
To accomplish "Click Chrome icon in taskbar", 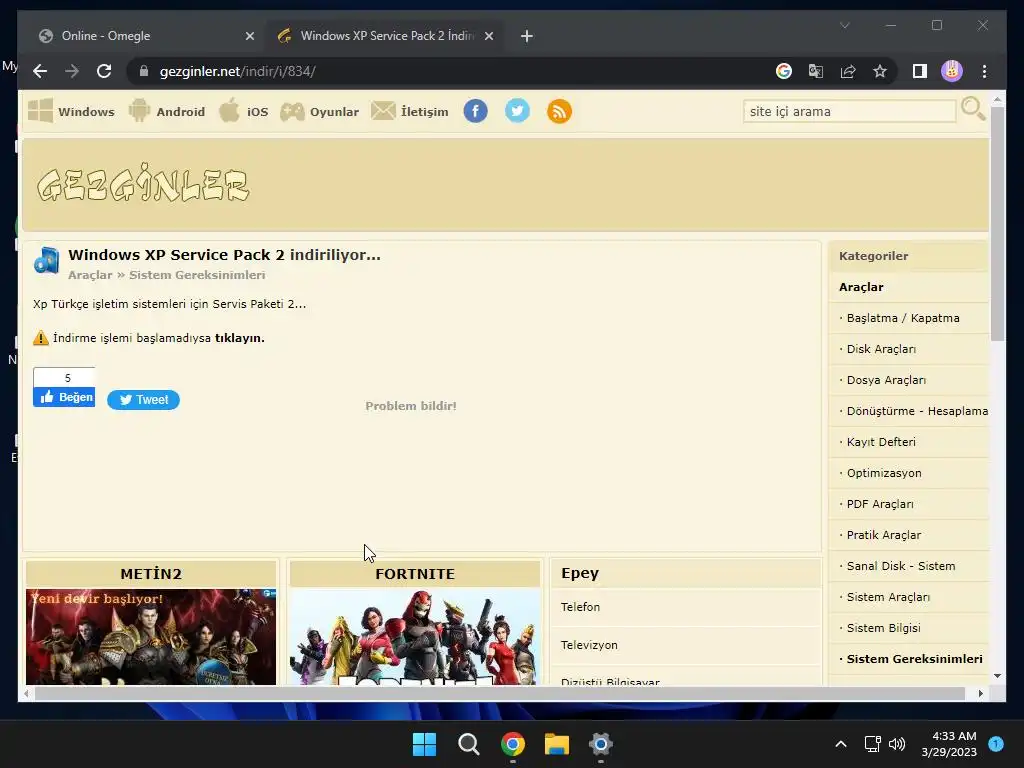I will pyautogui.click(x=513, y=744).
